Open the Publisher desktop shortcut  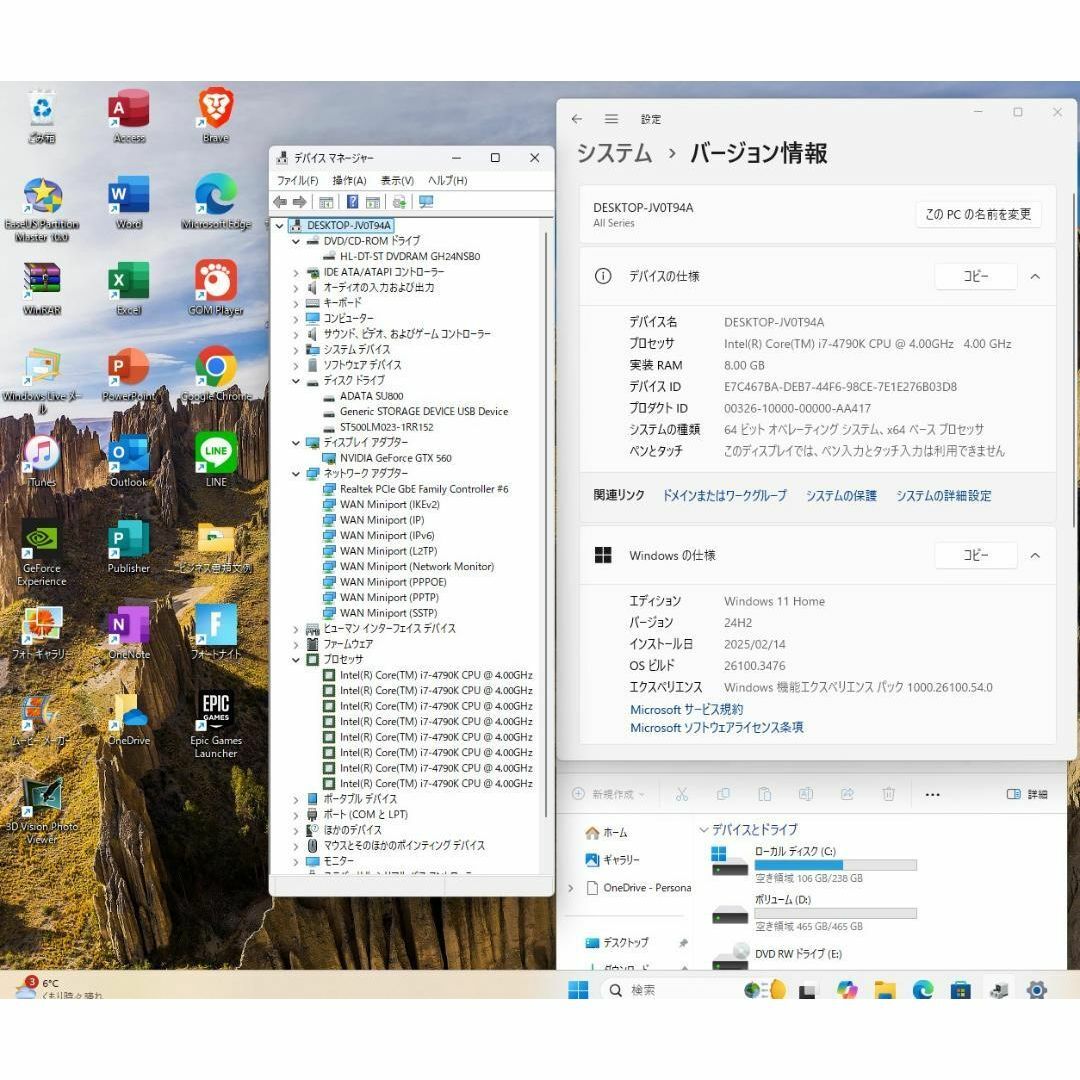(129, 546)
